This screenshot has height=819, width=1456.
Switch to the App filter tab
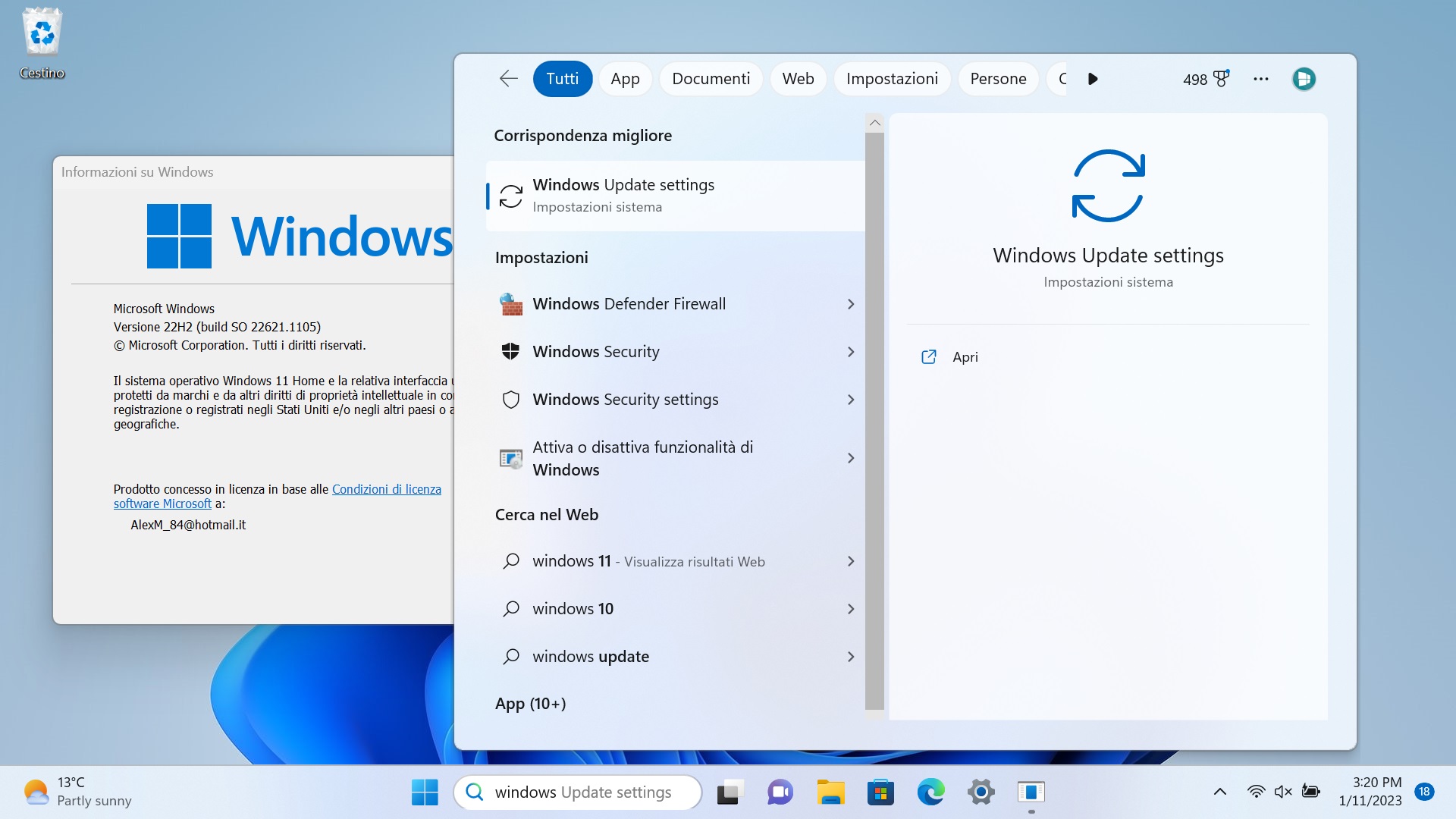[626, 79]
